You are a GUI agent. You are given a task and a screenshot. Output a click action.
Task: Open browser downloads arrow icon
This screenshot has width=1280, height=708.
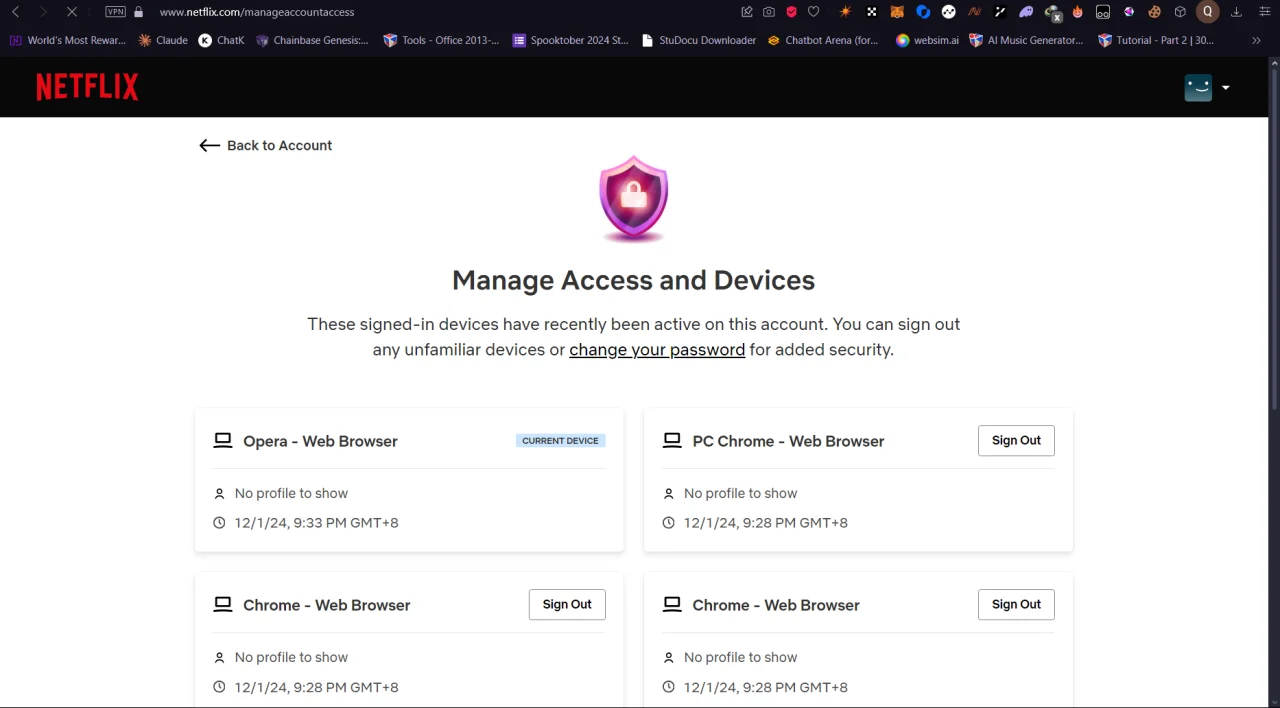tap(1236, 12)
